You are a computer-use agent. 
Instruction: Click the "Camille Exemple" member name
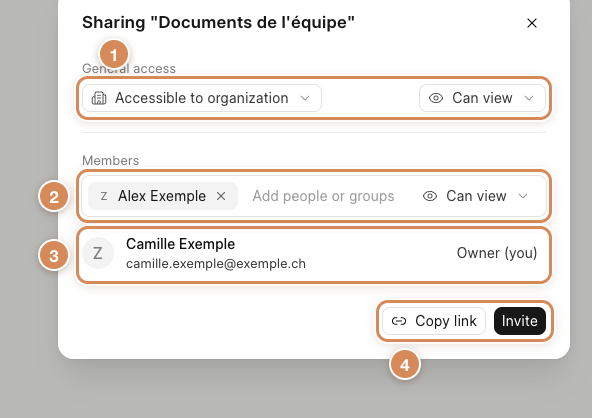(x=180, y=244)
